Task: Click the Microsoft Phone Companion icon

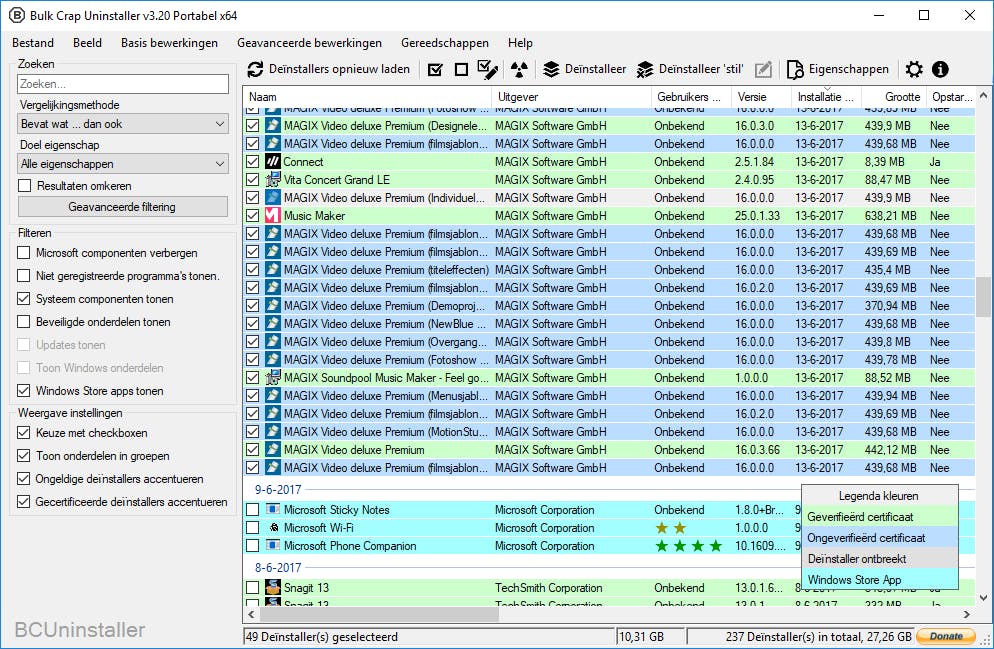Action: pos(273,546)
